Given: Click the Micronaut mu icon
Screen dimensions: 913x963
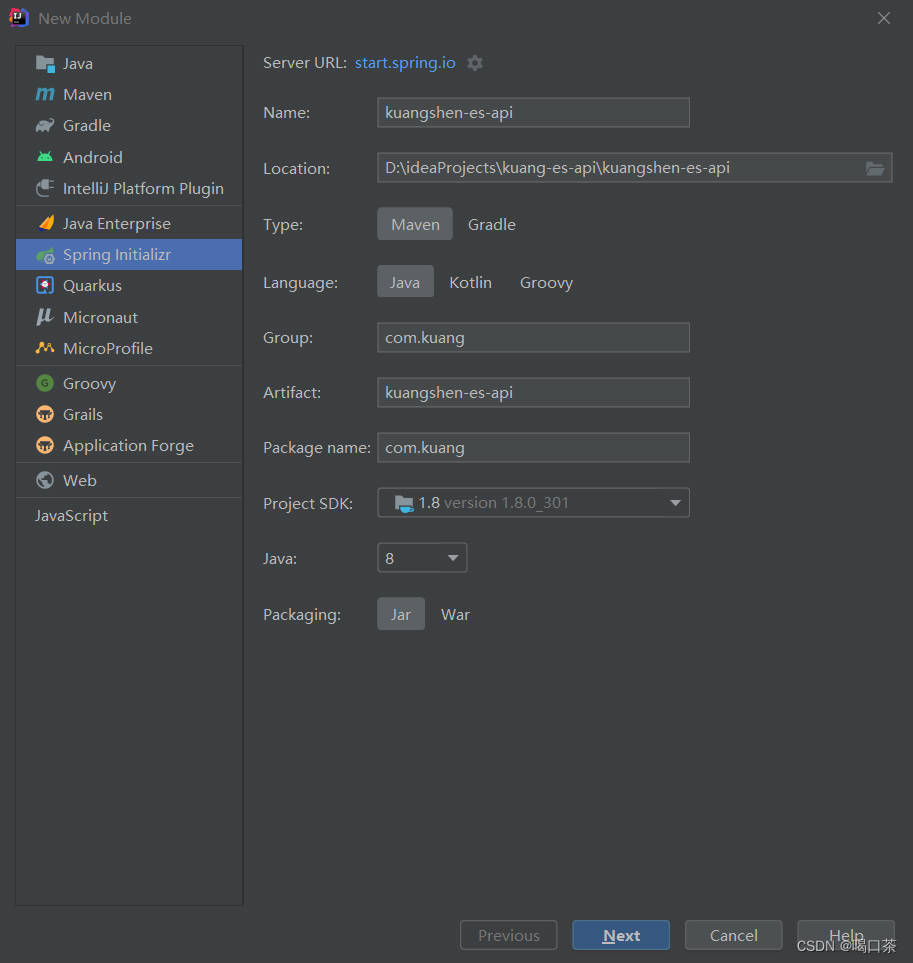Looking at the screenshot, I should [45, 317].
